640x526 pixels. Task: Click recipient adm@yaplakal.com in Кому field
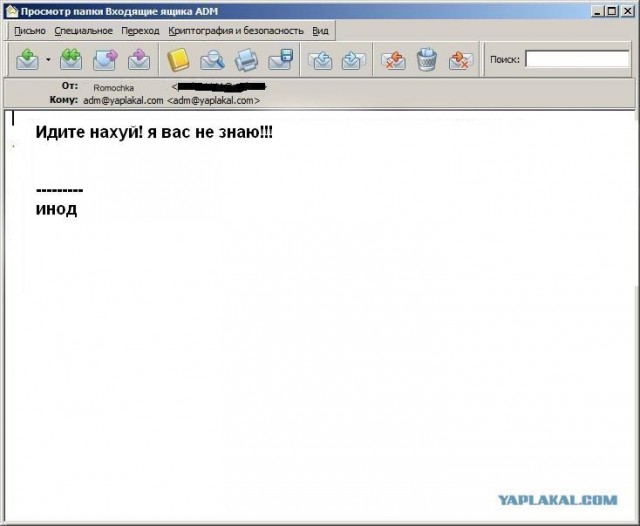123,100
